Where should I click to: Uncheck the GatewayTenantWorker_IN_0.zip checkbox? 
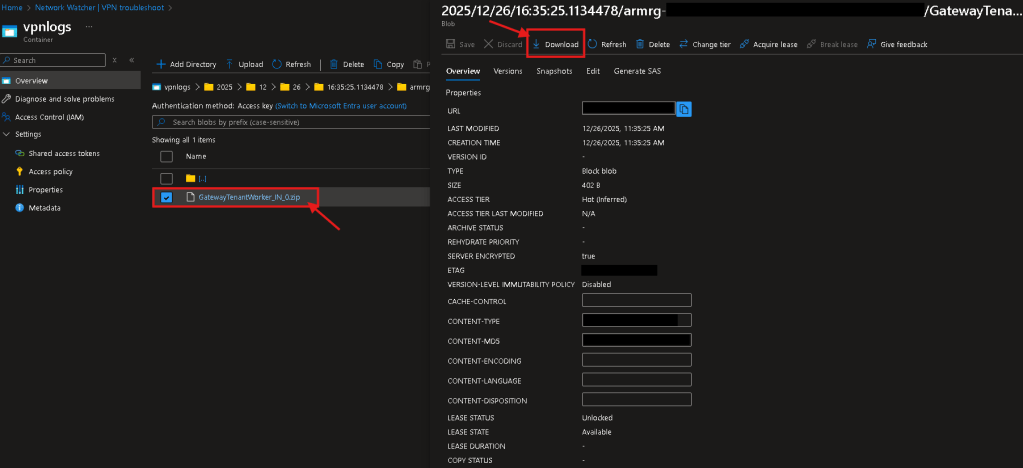166,197
